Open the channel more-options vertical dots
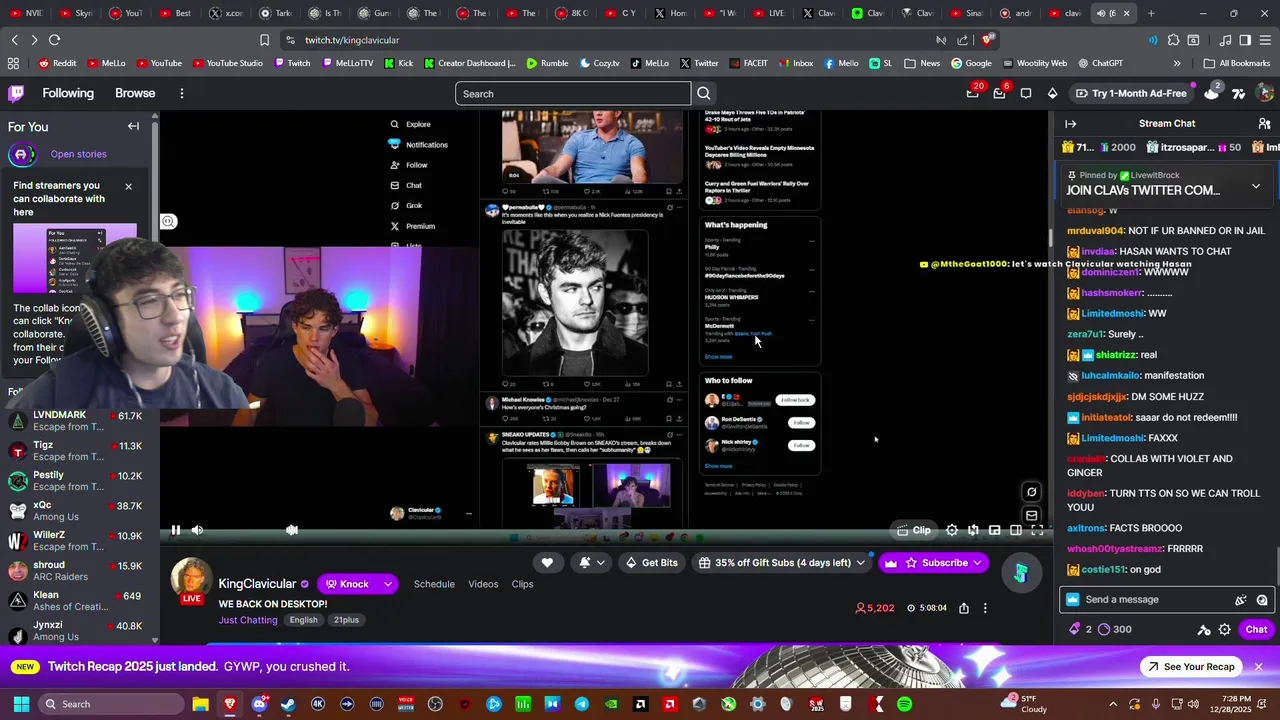1280x720 pixels. tap(985, 608)
